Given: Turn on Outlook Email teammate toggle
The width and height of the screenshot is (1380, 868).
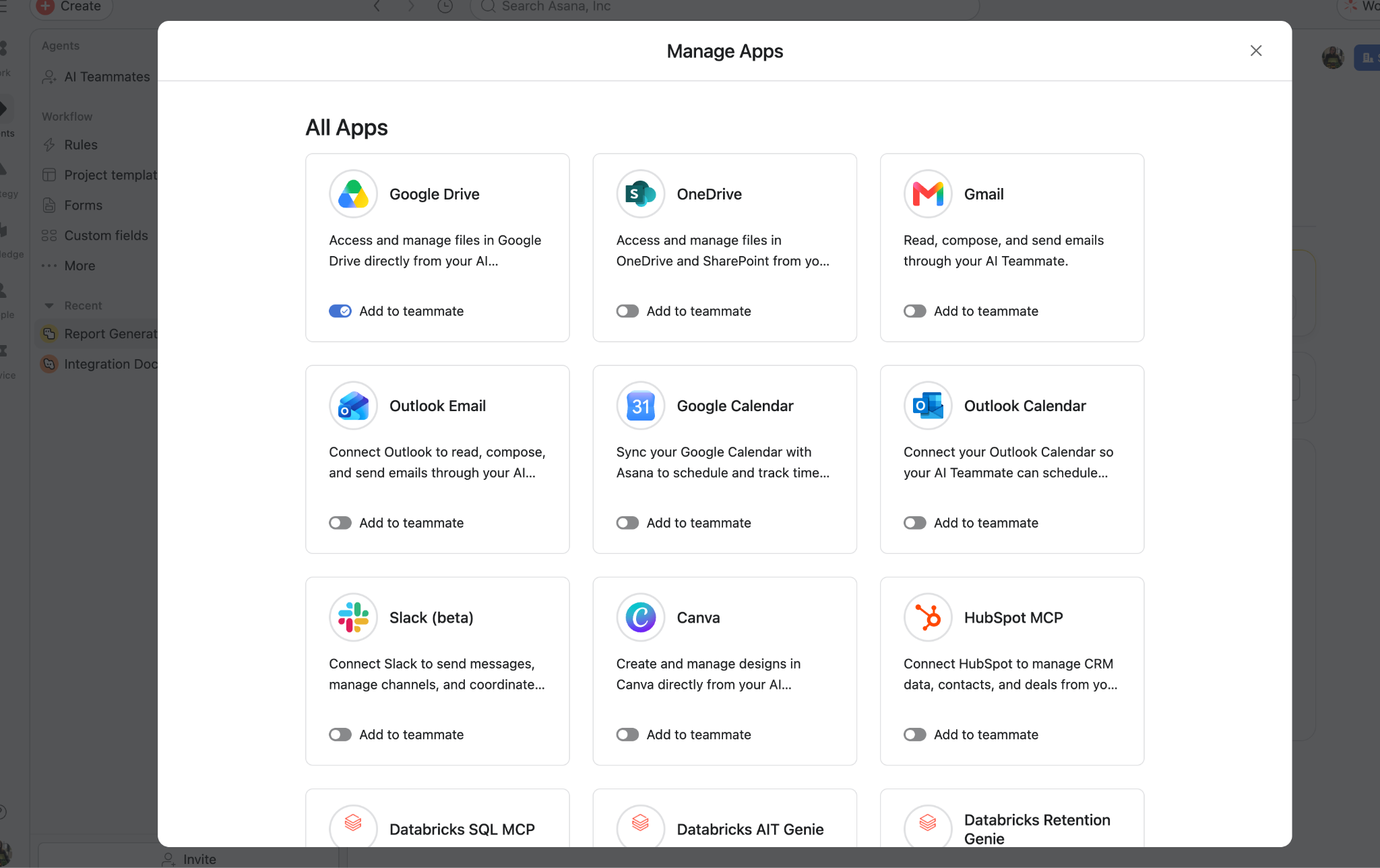Looking at the screenshot, I should click(x=340, y=522).
